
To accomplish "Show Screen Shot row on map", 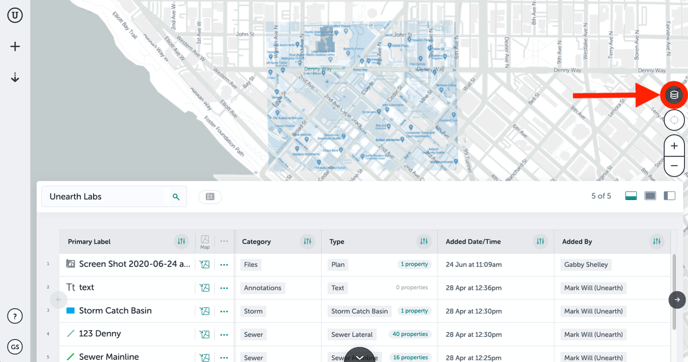I will (x=204, y=265).
